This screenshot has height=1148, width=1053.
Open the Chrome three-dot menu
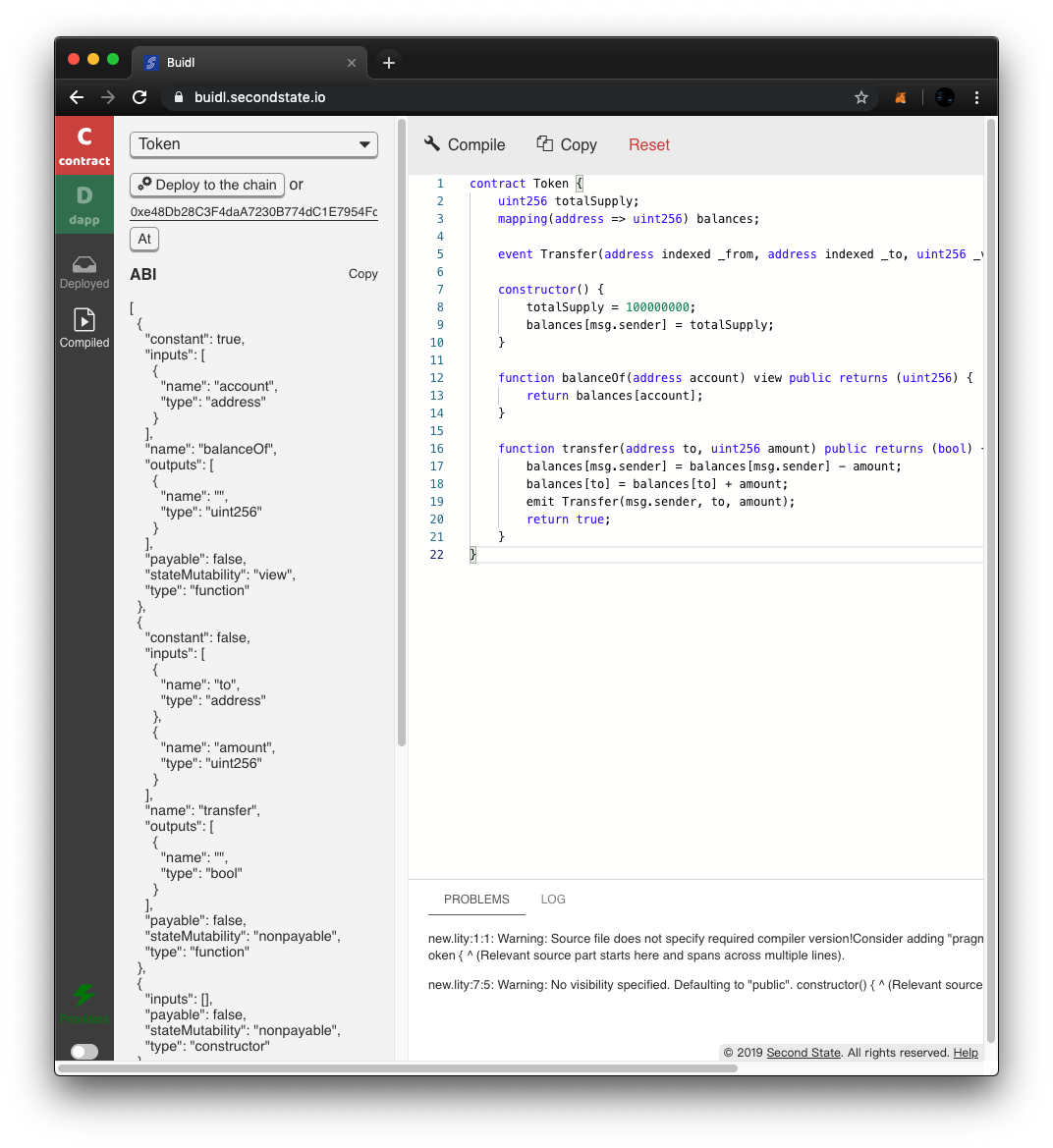point(976,97)
